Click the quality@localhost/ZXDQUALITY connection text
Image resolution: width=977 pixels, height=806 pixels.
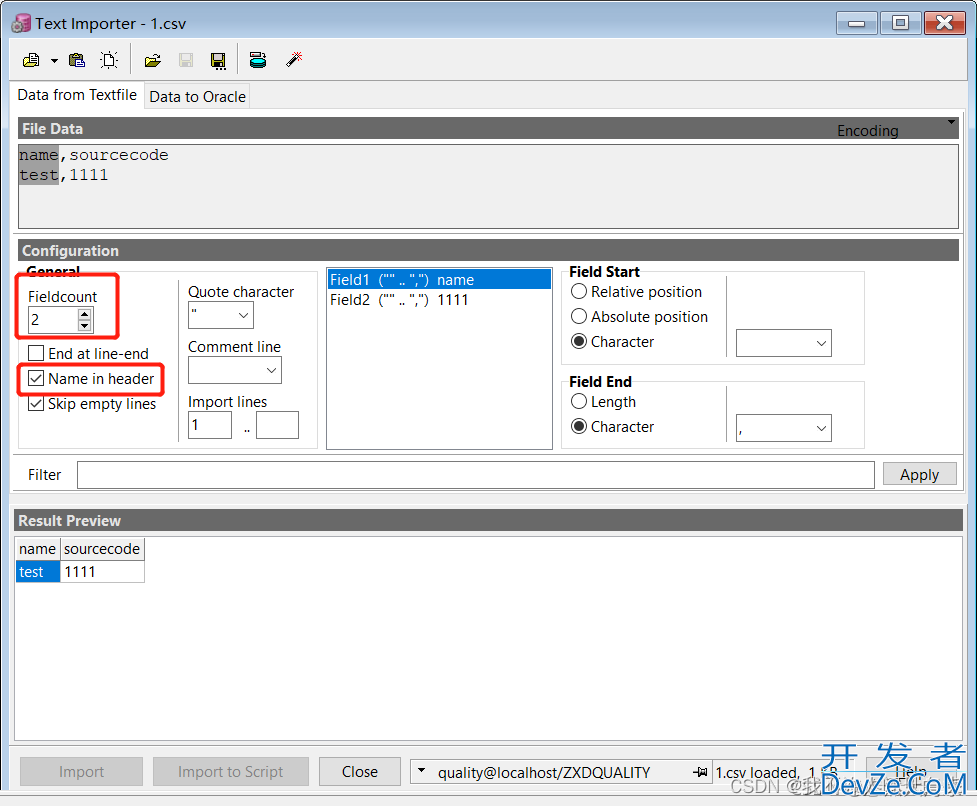[544, 773]
